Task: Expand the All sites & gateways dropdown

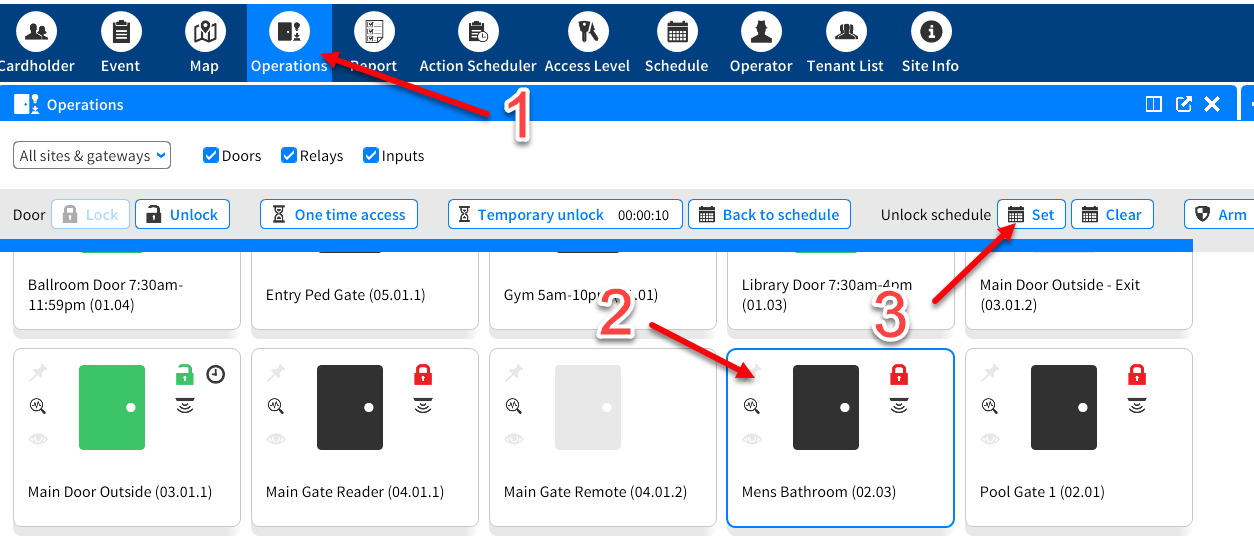Action: click(x=93, y=155)
